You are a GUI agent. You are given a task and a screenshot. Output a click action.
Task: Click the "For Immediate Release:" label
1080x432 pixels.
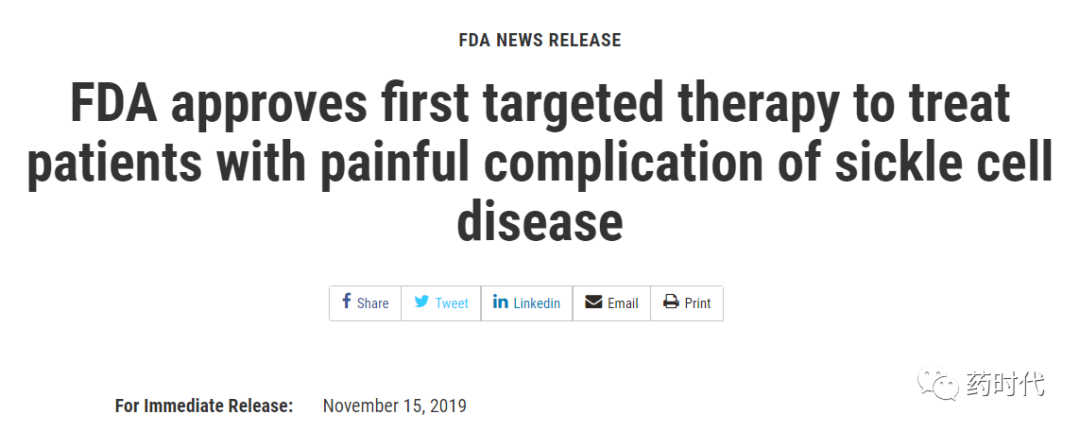204,406
